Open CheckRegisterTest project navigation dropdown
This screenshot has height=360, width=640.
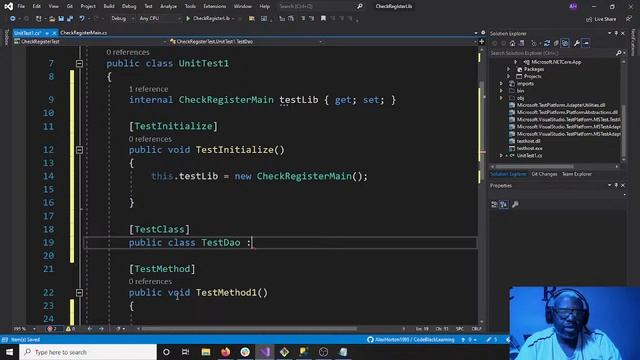click(x=90, y=42)
